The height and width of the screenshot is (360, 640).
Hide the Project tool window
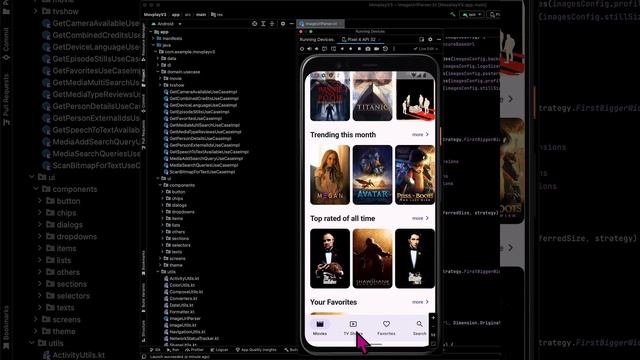[x=291, y=24]
